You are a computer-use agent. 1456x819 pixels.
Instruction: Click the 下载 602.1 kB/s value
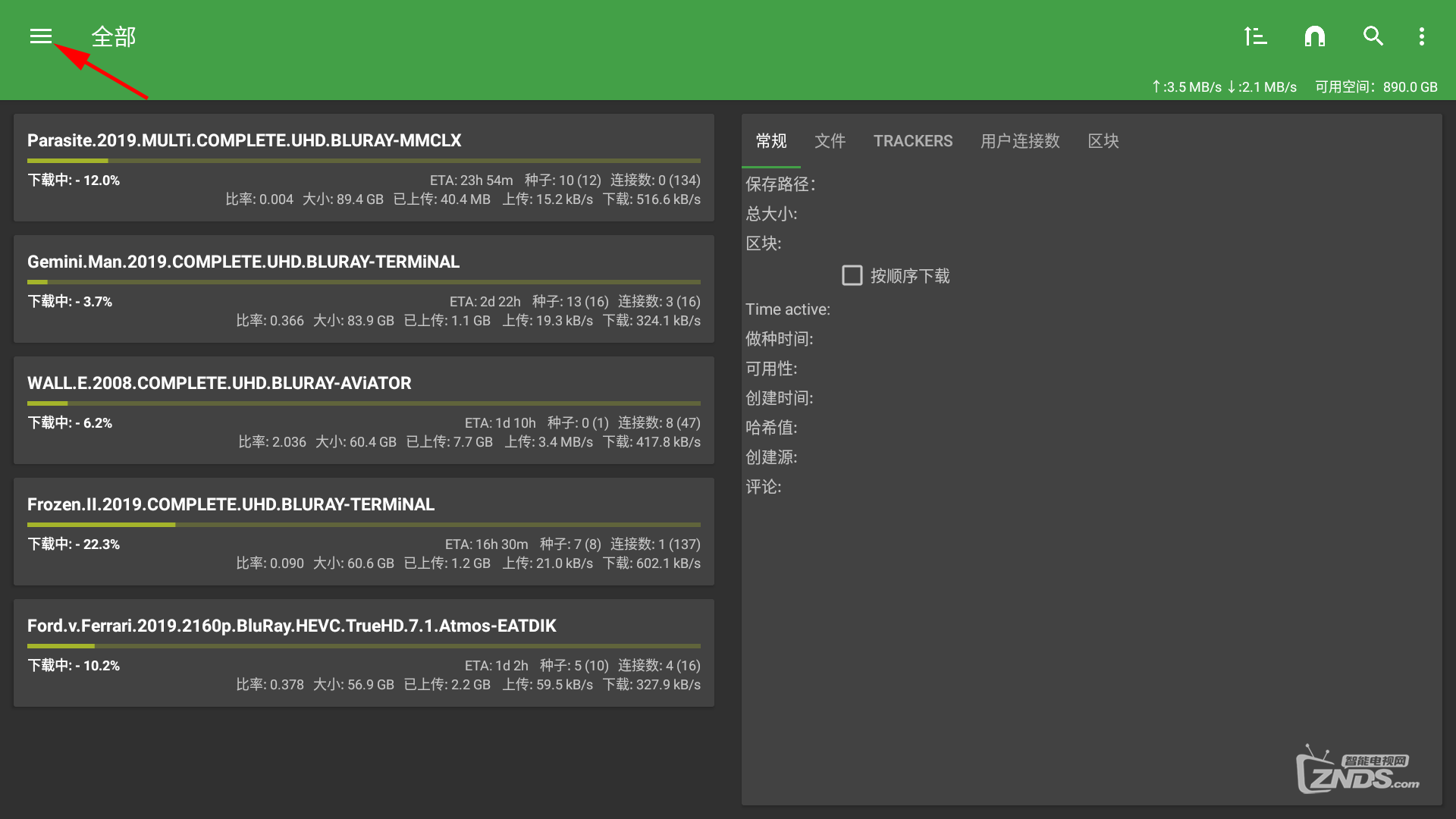[x=651, y=563]
